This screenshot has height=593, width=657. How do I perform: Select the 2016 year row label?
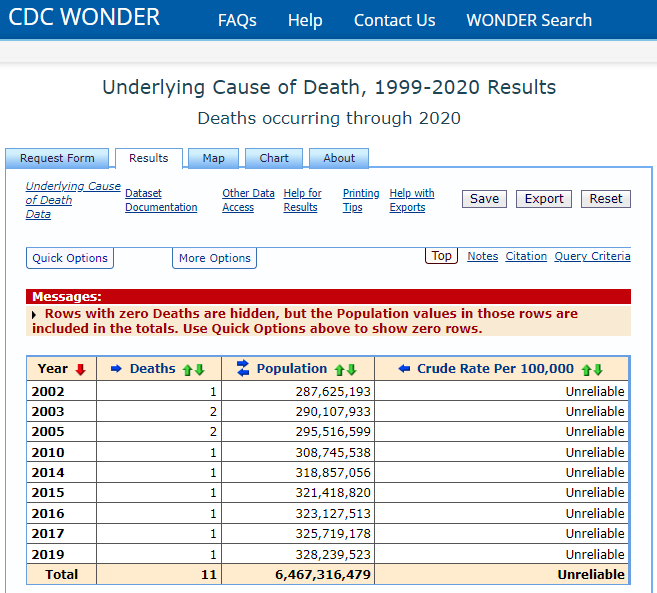(x=48, y=513)
